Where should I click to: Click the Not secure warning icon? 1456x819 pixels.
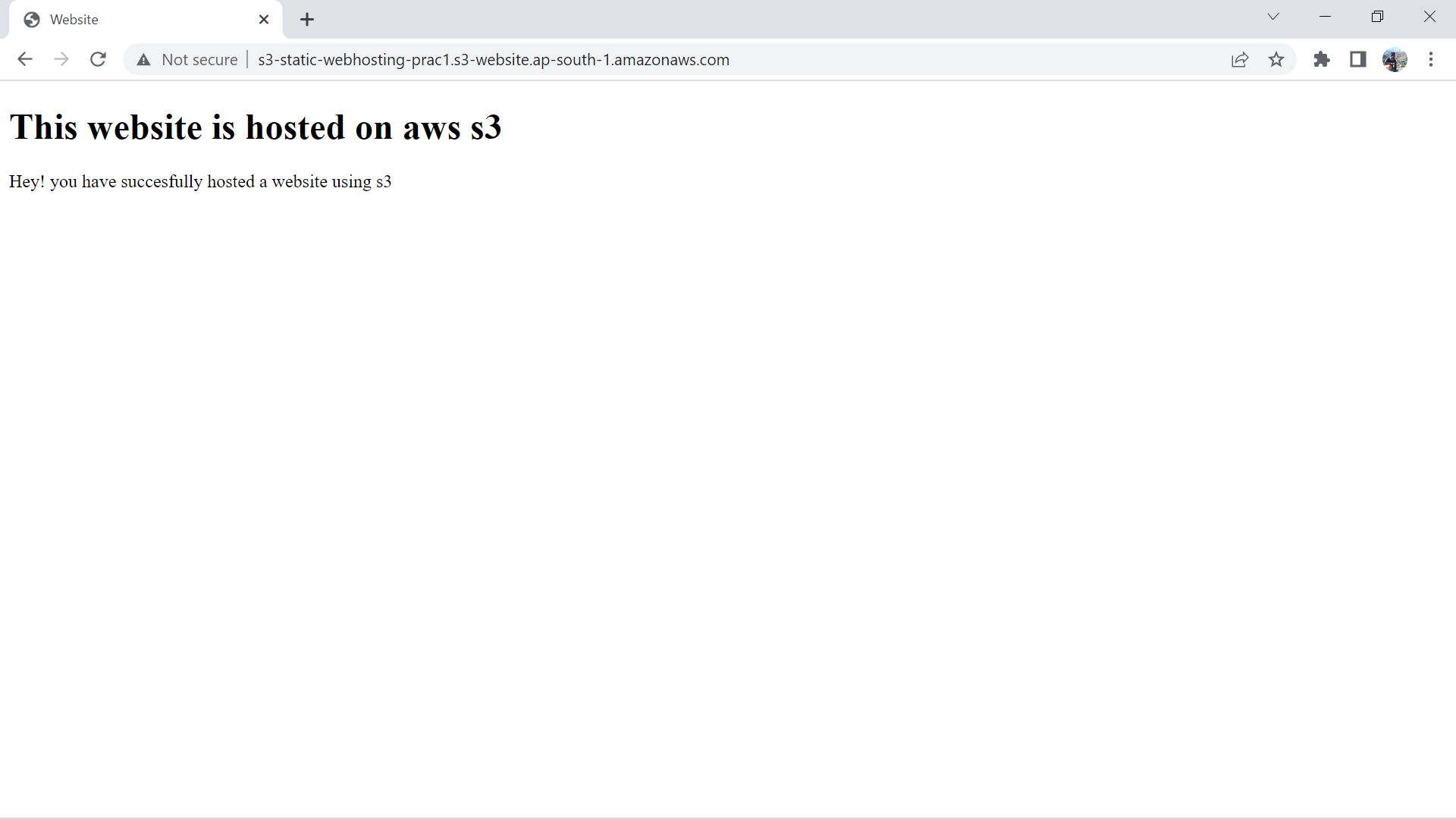143,59
